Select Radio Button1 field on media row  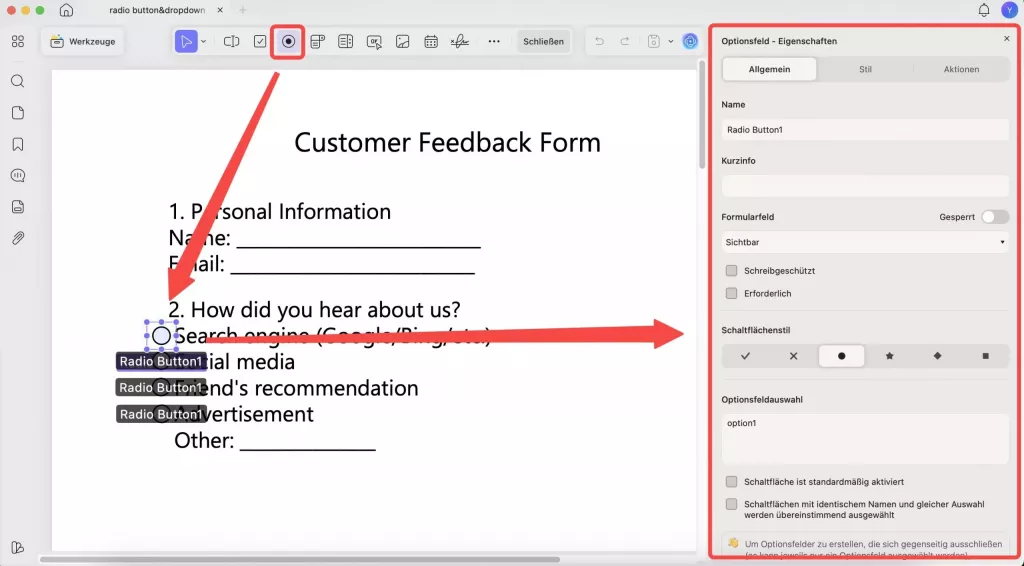pos(161,361)
